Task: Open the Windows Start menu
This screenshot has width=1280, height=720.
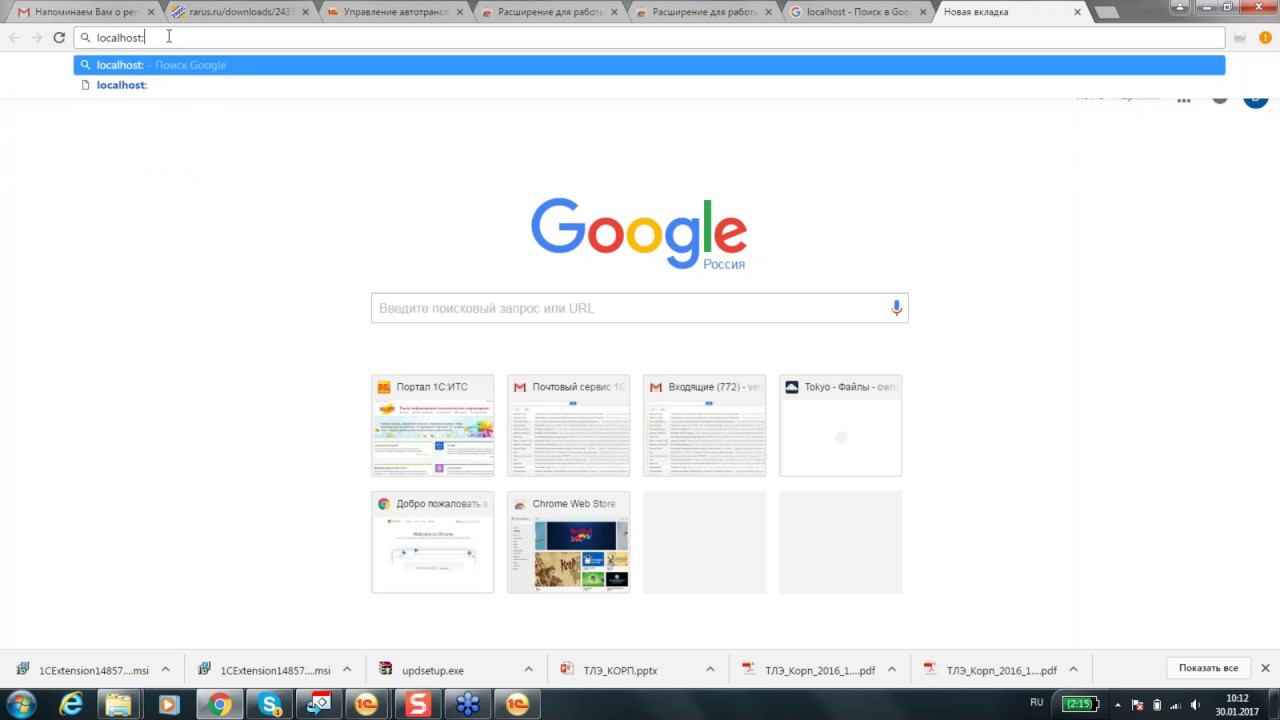Action: (22, 704)
